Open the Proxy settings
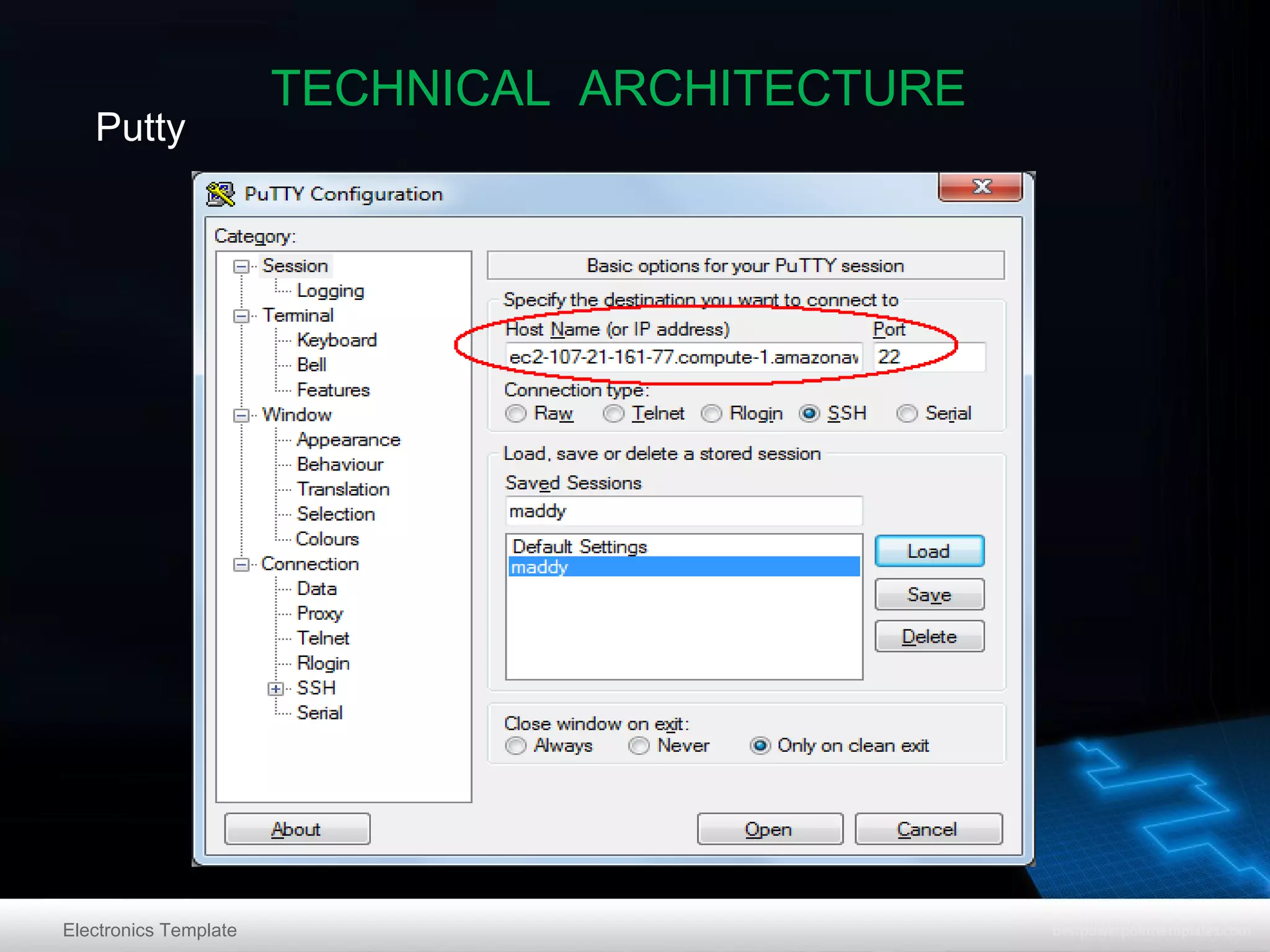1270x952 pixels. 320,614
